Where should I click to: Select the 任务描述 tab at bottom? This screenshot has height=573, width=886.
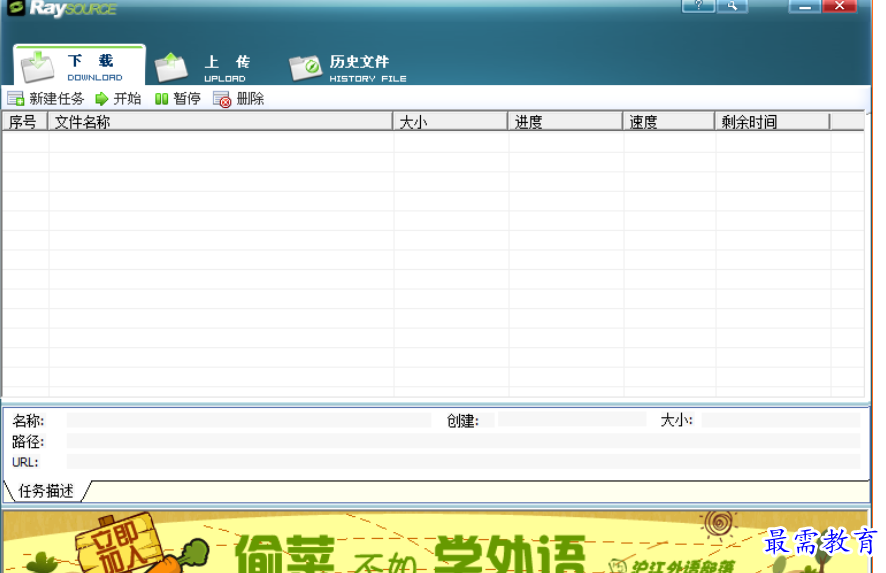click(46, 491)
